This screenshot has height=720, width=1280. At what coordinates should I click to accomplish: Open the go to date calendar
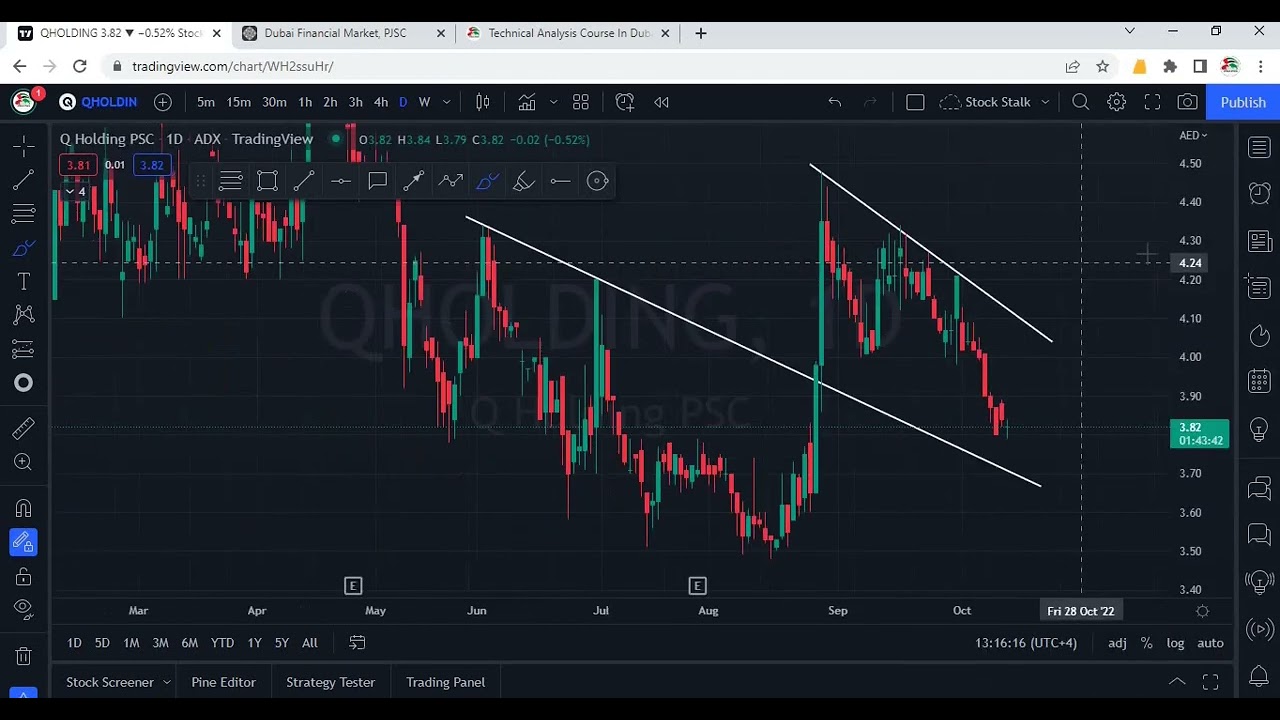[x=357, y=643]
